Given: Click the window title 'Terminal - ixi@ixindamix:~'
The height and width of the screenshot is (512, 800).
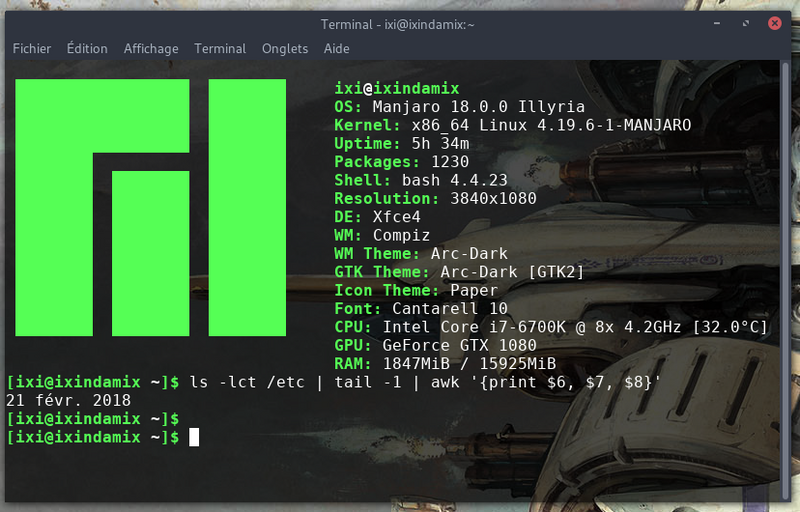Looking at the screenshot, I should pyautogui.click(x=397, y=24).
